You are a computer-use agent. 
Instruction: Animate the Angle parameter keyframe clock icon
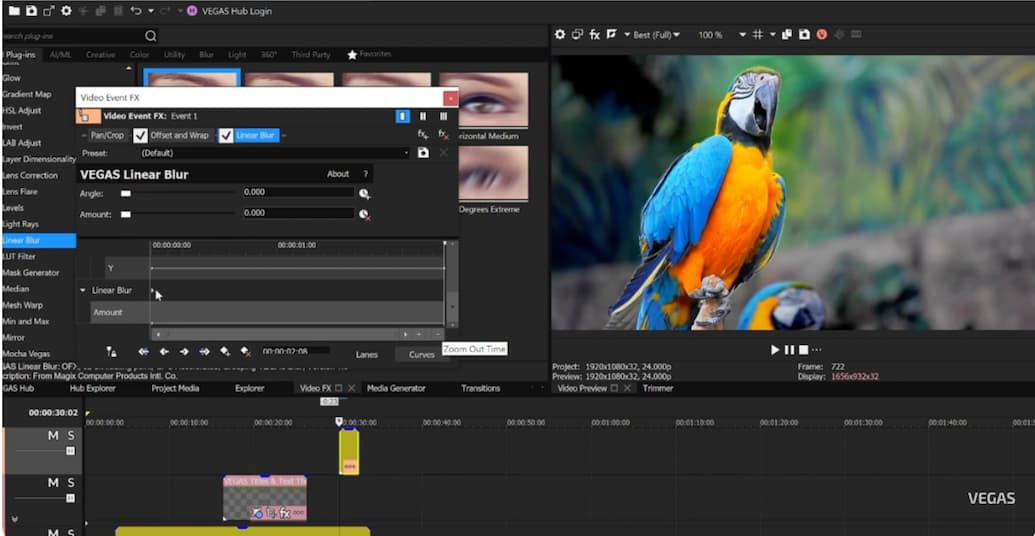pyautogui.click(x=365, y=194)
